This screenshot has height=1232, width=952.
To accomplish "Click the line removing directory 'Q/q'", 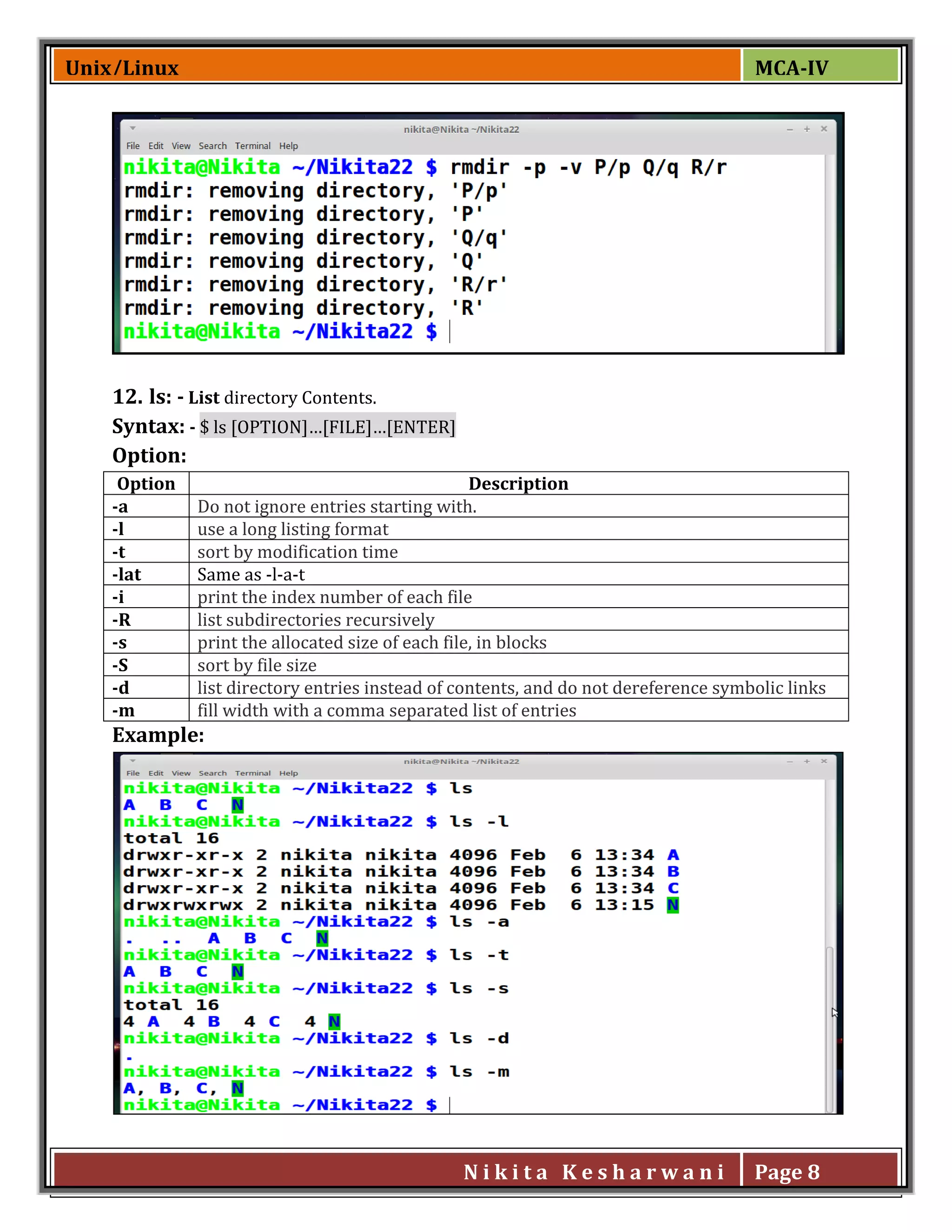I will (315, 238).
